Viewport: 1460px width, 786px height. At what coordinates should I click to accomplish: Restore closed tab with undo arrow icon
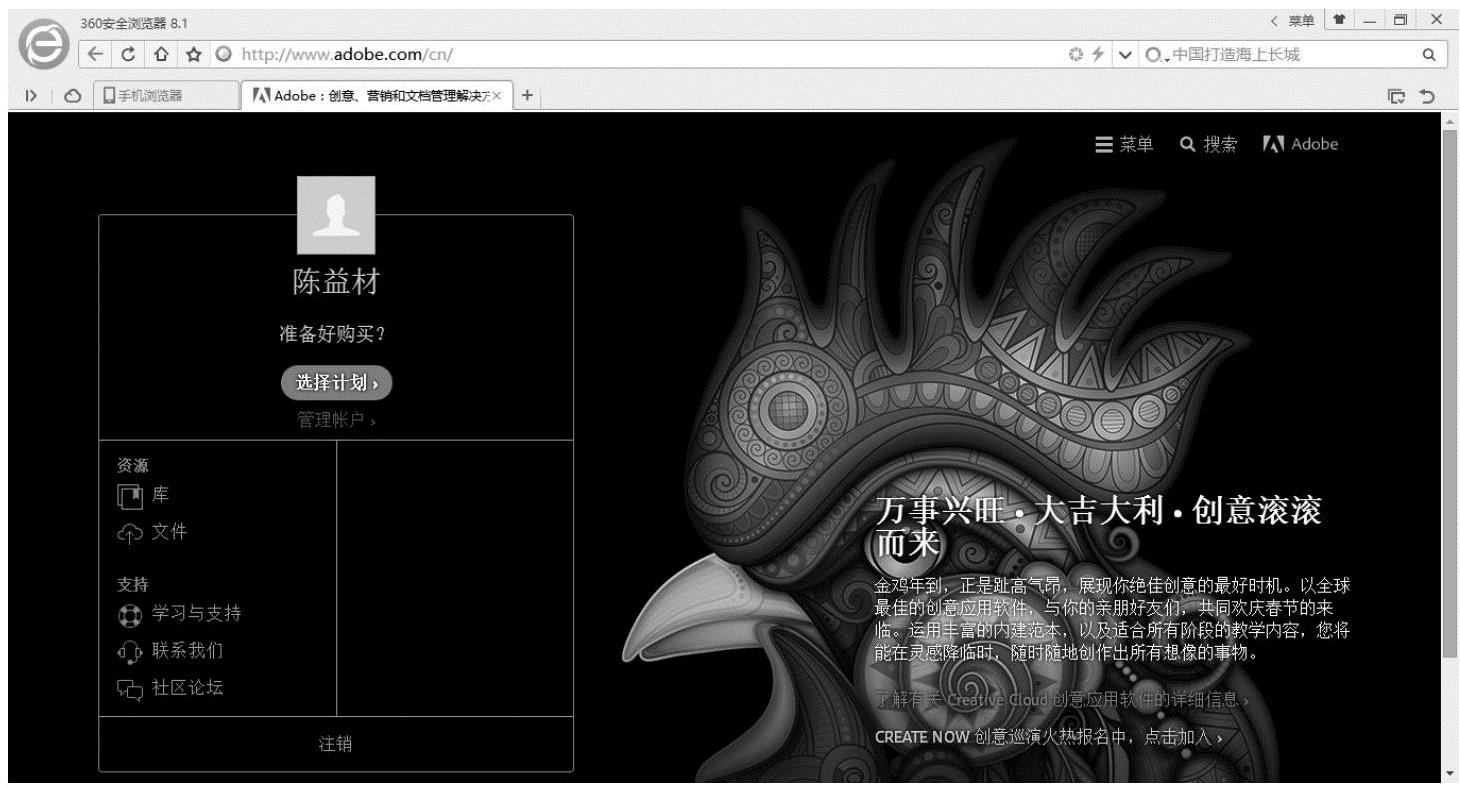1426,96
